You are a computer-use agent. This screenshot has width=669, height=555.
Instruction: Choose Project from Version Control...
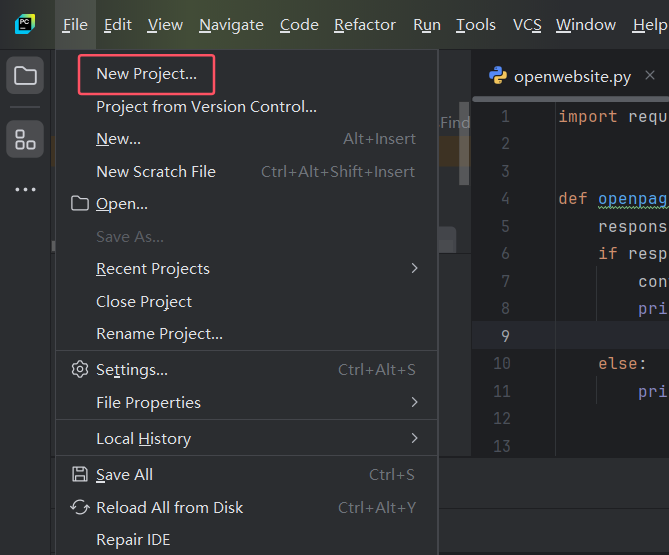[206, 106]
